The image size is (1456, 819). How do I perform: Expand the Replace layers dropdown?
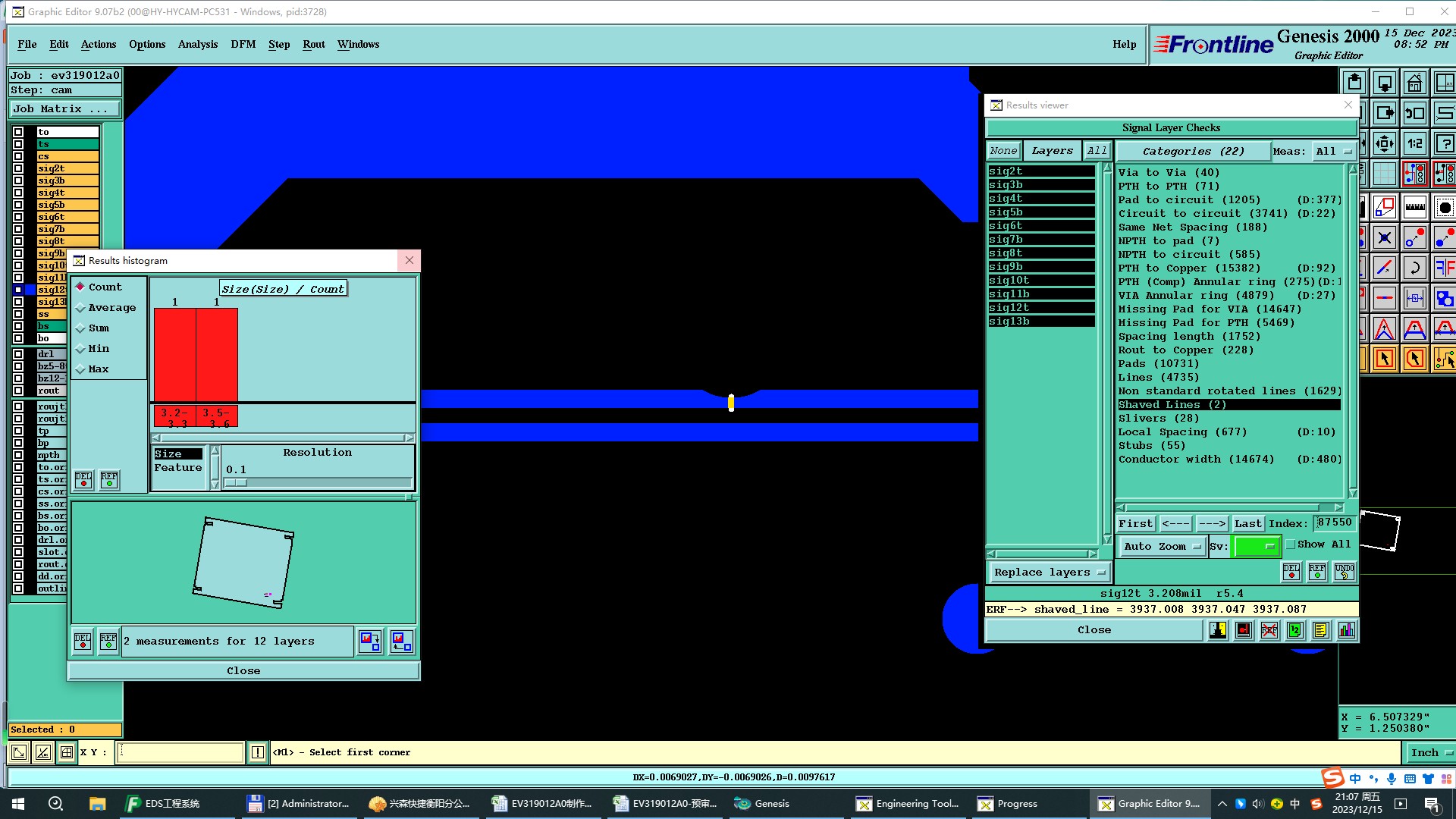point(1050,573)
